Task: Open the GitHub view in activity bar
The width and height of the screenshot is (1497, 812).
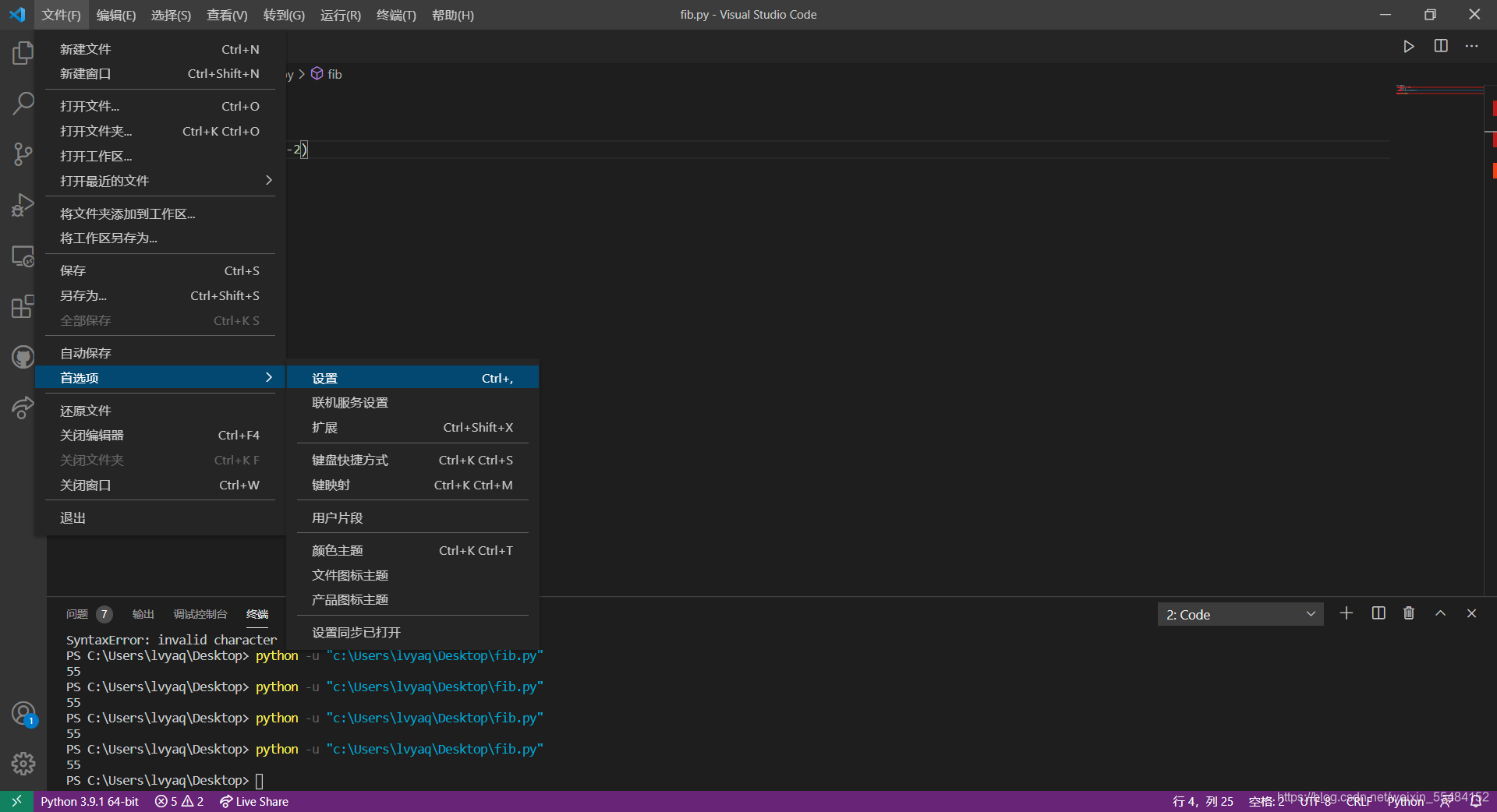Action: pyautogui.click(x=23, y=357)
